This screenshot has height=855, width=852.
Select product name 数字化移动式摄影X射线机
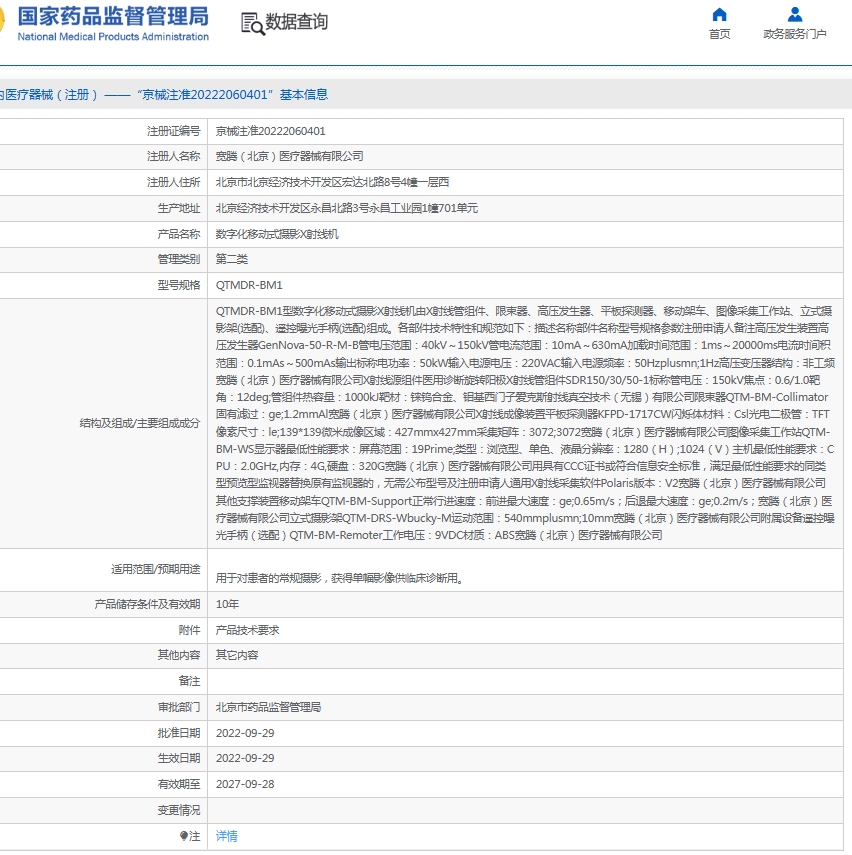pos(277,234)
